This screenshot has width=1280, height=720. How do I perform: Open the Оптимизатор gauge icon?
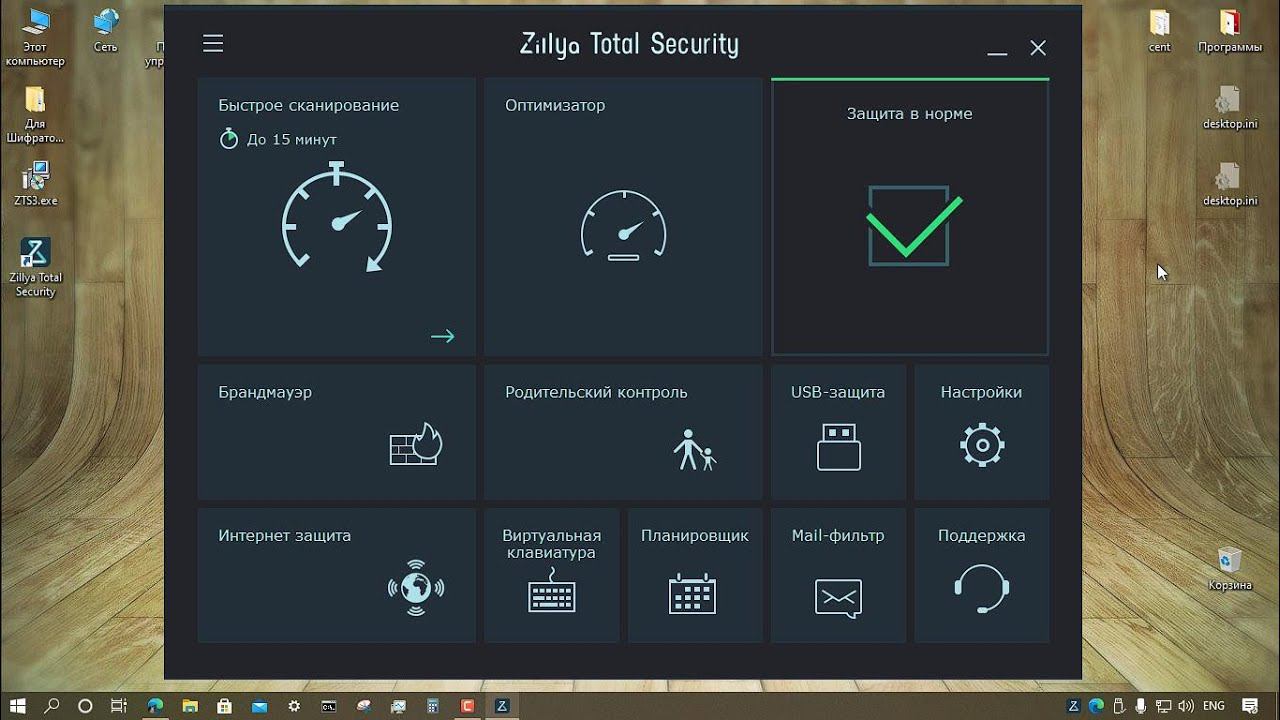623,226
